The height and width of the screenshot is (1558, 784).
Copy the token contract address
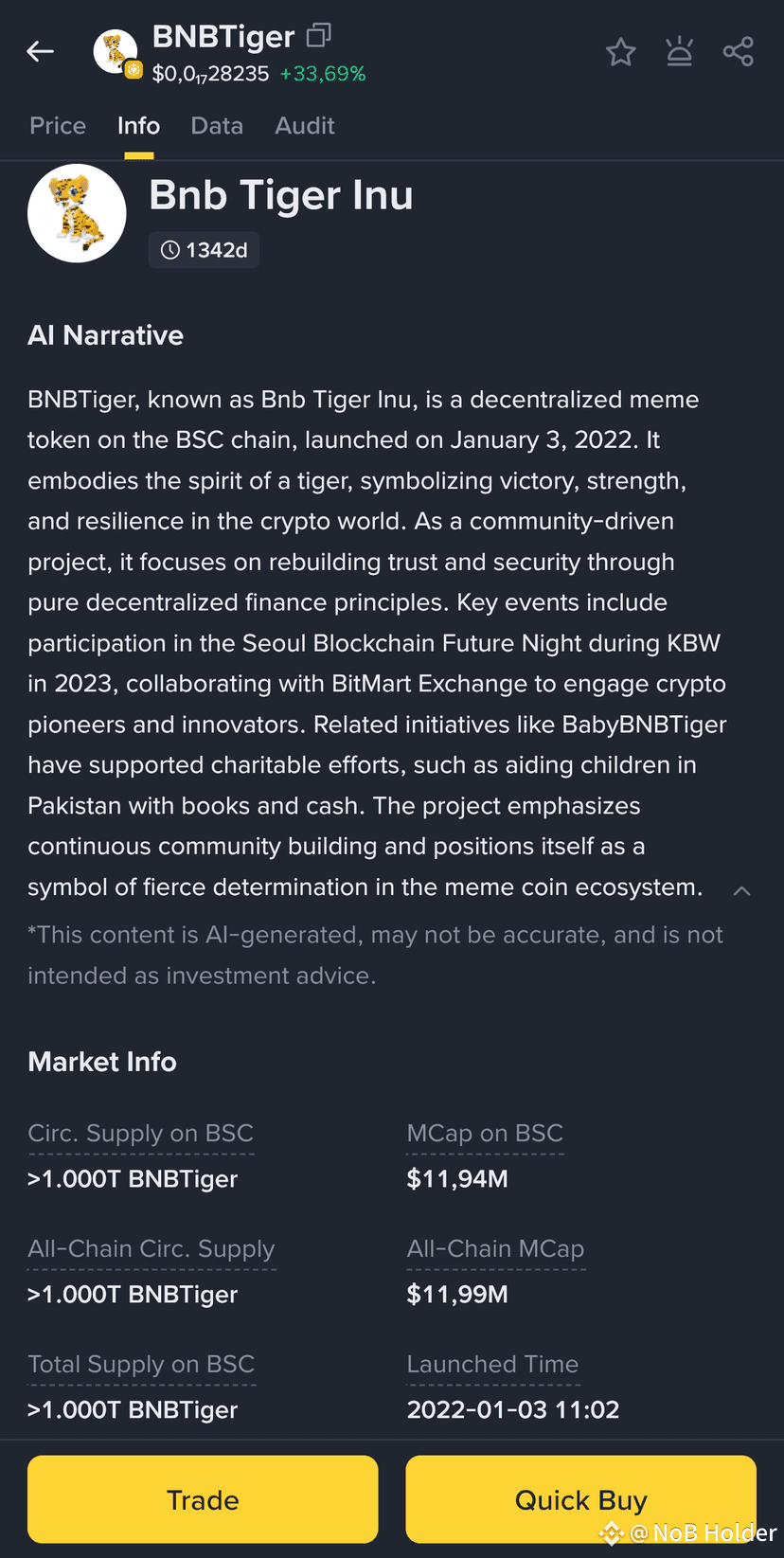pos(318,34)
